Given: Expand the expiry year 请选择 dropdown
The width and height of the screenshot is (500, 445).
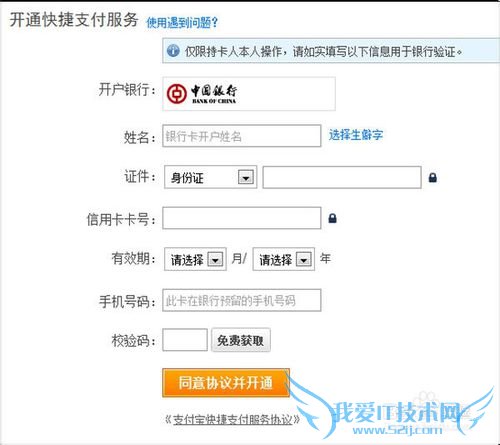Looking at the screenshot, I should [284, 259].
